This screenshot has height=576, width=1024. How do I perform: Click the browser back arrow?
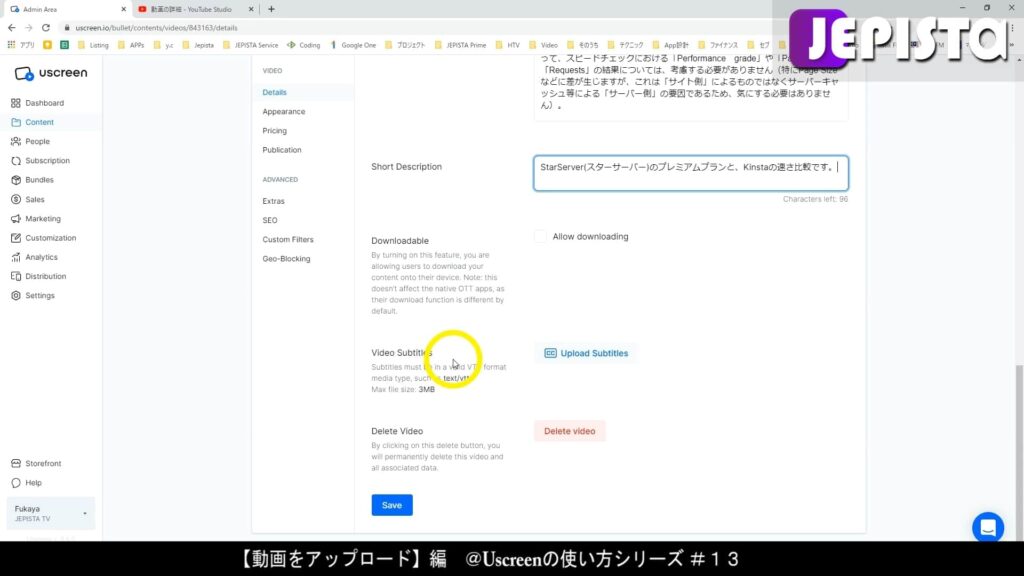pos(11,27)
